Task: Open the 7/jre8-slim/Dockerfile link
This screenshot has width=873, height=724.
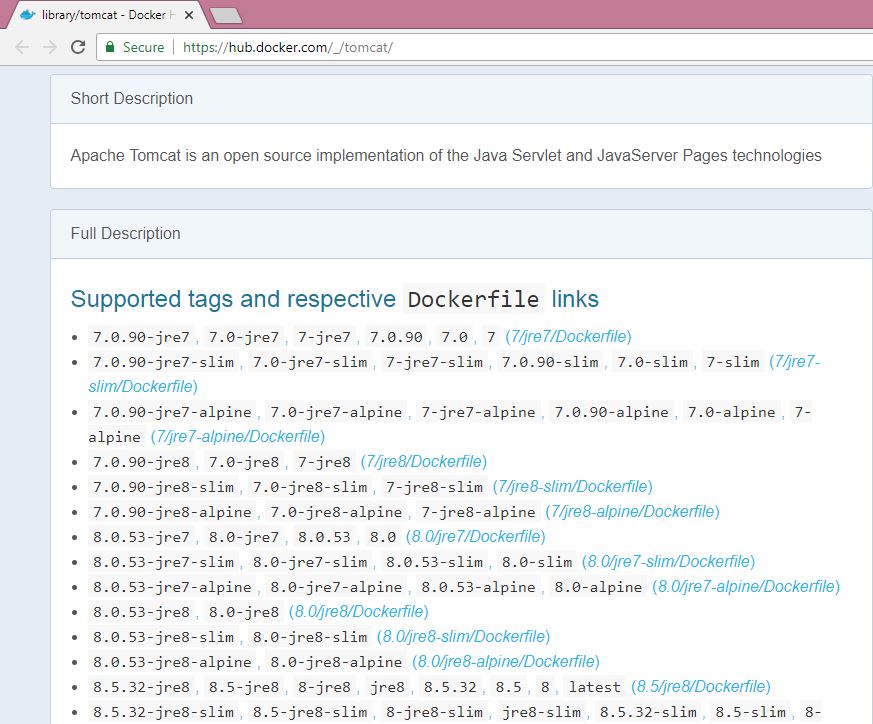Action: (572, 486)
